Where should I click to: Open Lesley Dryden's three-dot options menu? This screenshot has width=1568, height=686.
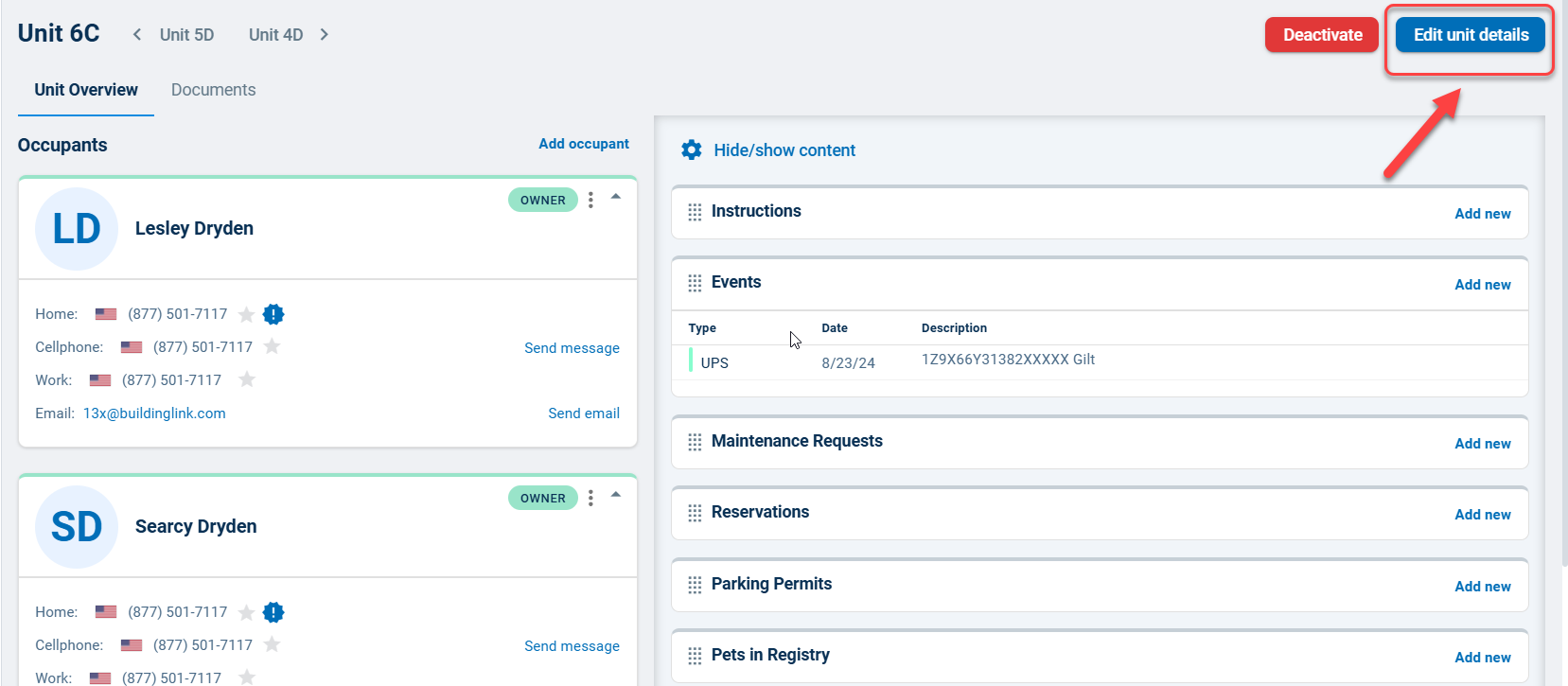590,200
